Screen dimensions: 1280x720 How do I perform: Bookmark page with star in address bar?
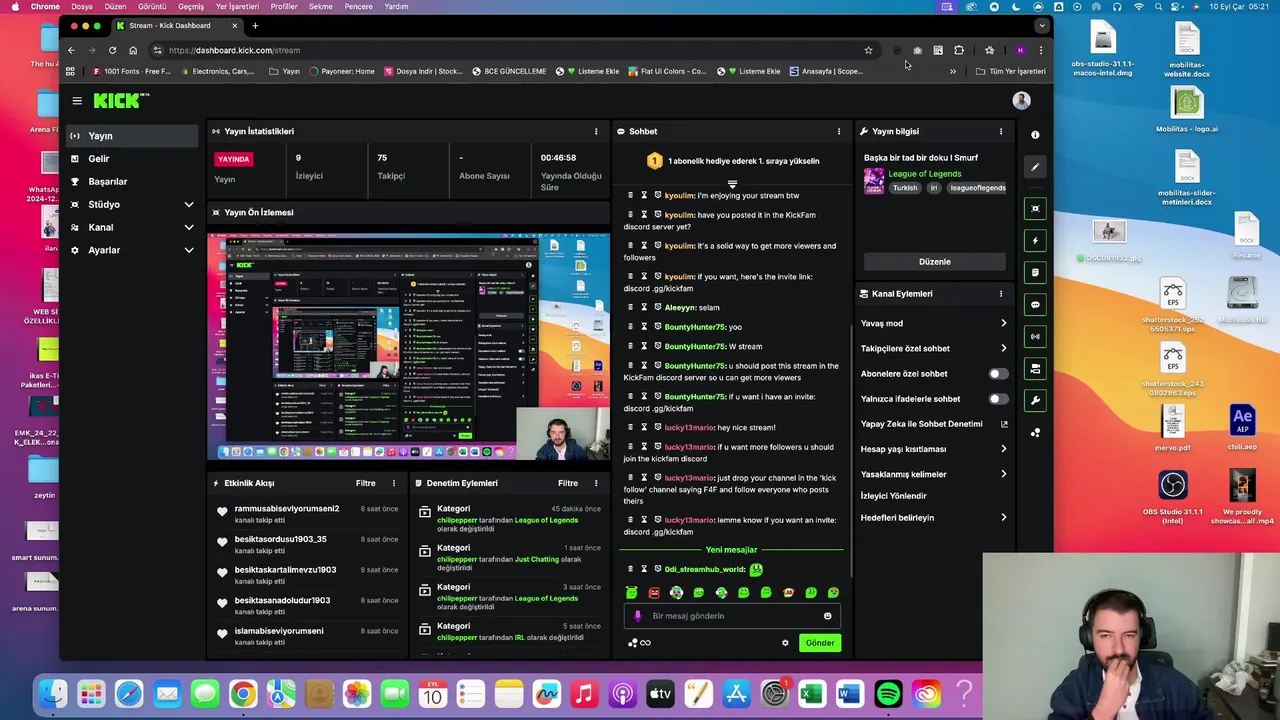868,50
